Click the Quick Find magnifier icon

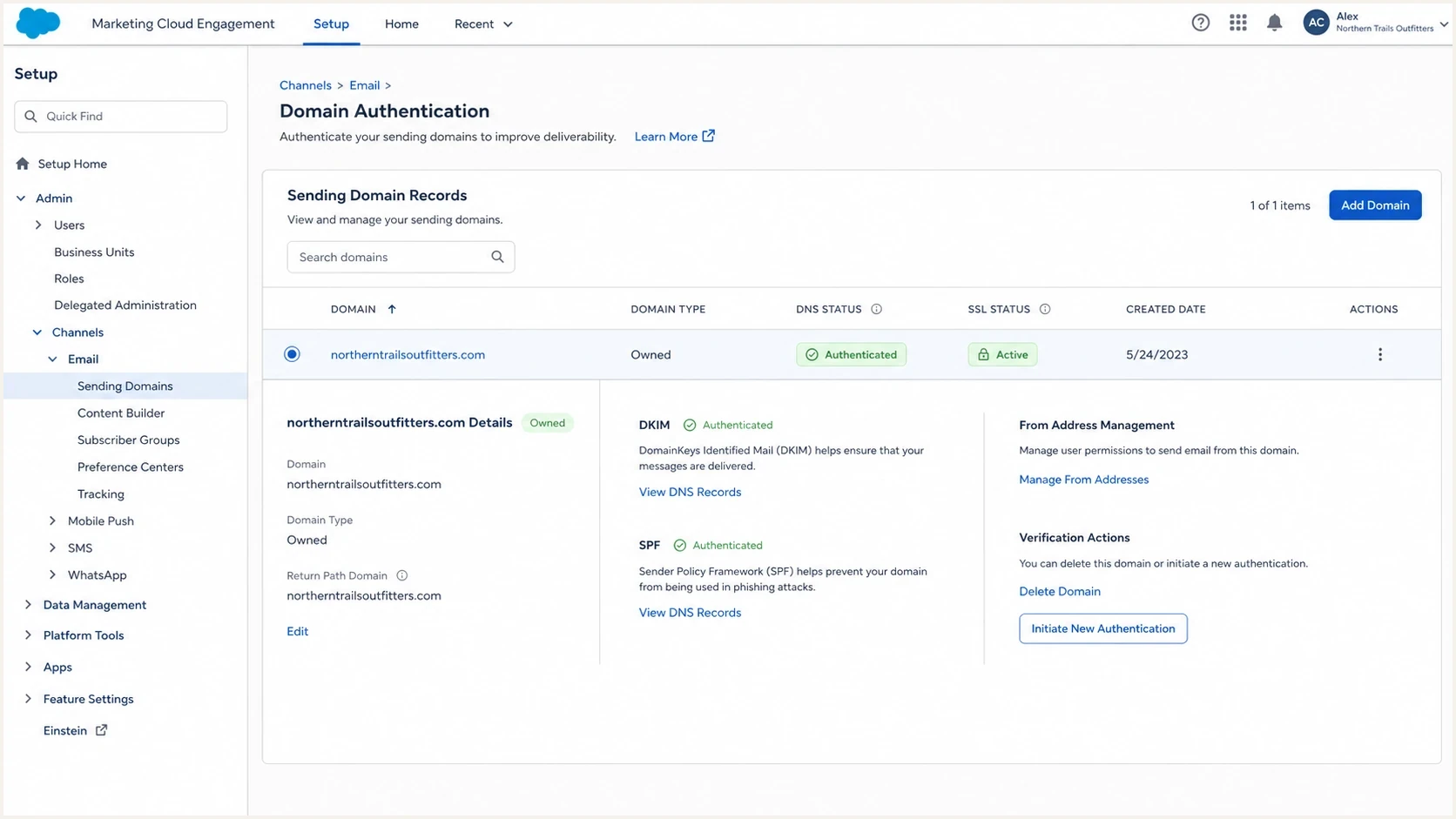click(31, 116)
